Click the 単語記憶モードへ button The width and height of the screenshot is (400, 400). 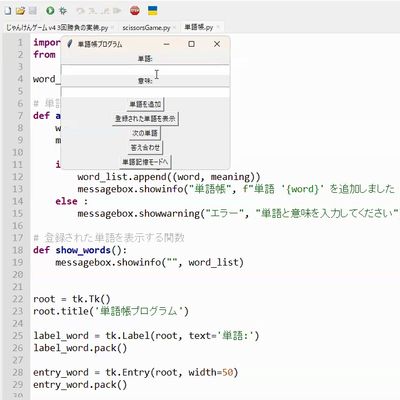coord(145,162)
